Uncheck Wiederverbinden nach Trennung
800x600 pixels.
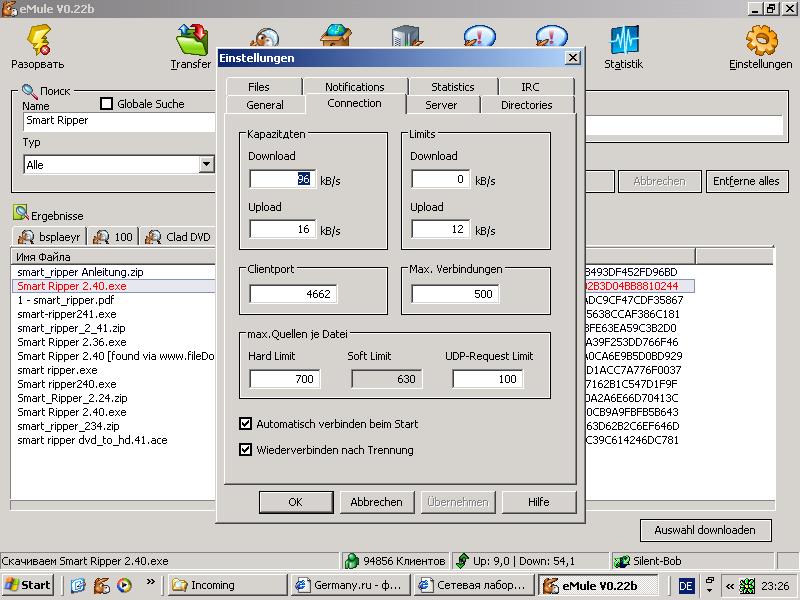tap(245, 449)
